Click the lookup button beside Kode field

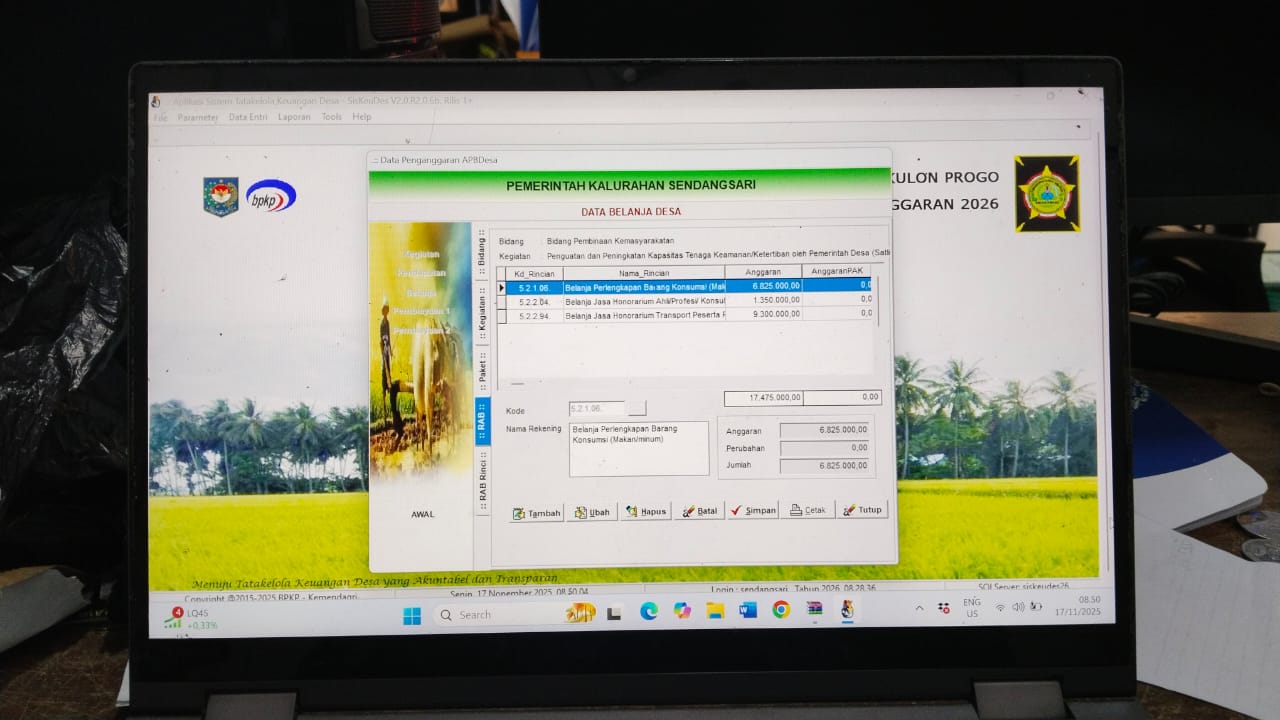(x=637, y=409)
